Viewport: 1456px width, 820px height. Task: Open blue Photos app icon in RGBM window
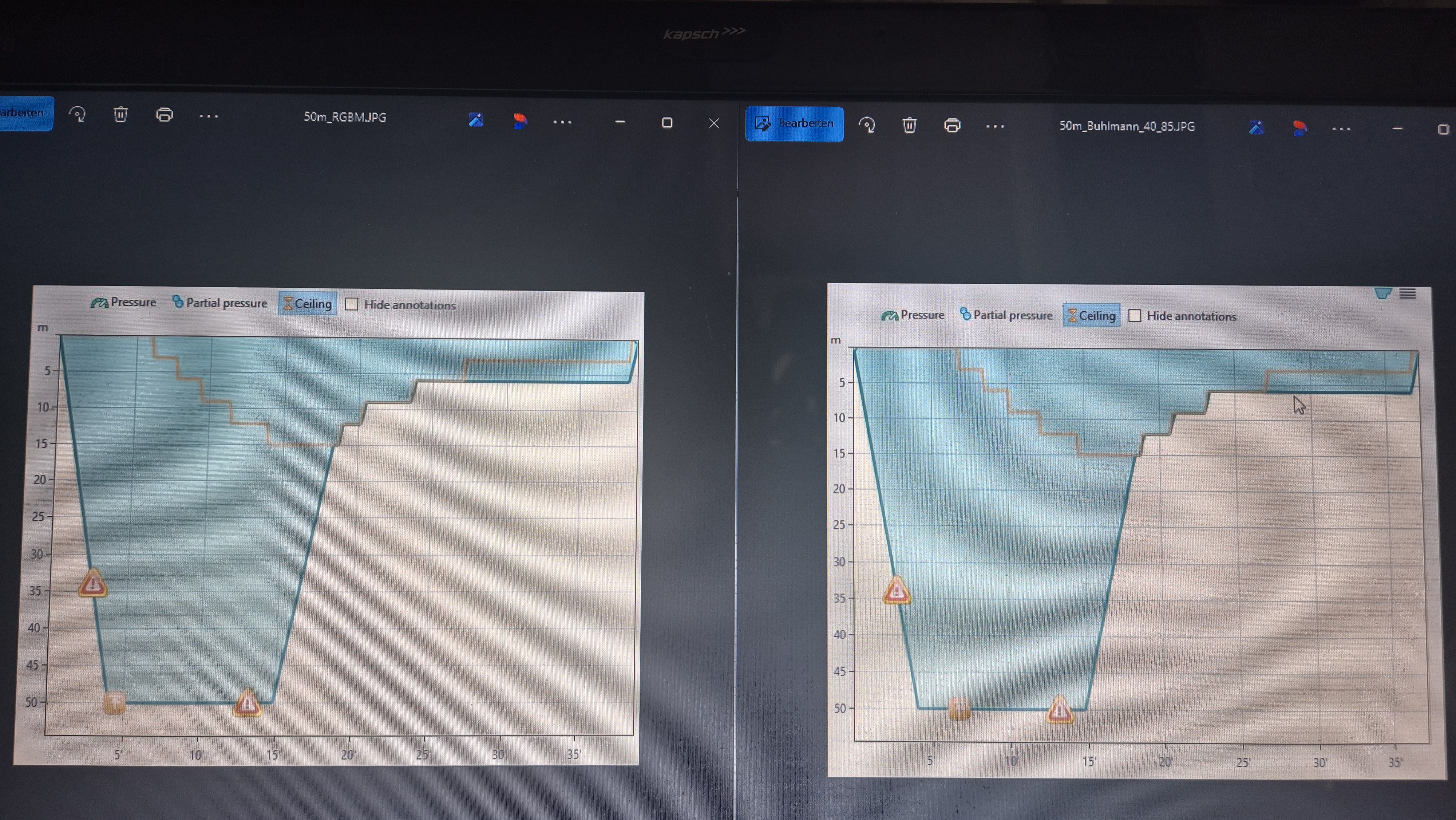click(476, 120)
